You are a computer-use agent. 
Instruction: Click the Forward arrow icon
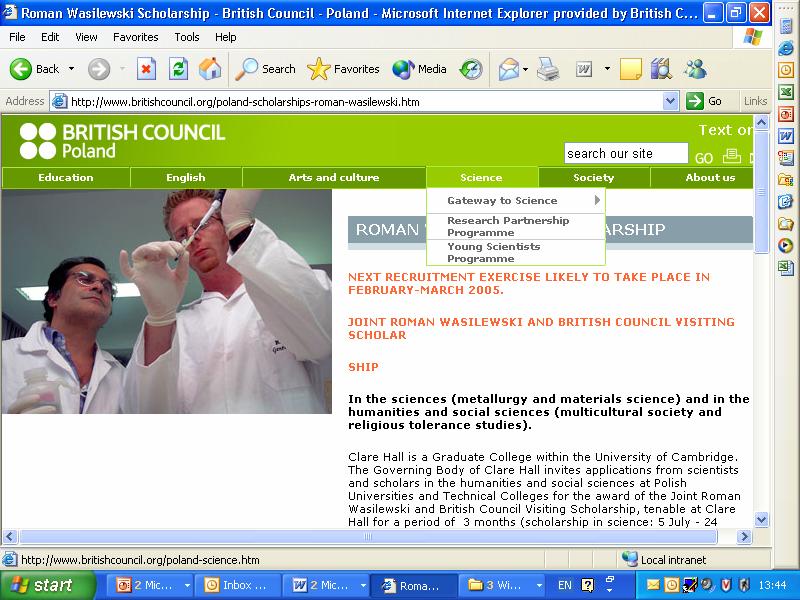pos(98,69)
